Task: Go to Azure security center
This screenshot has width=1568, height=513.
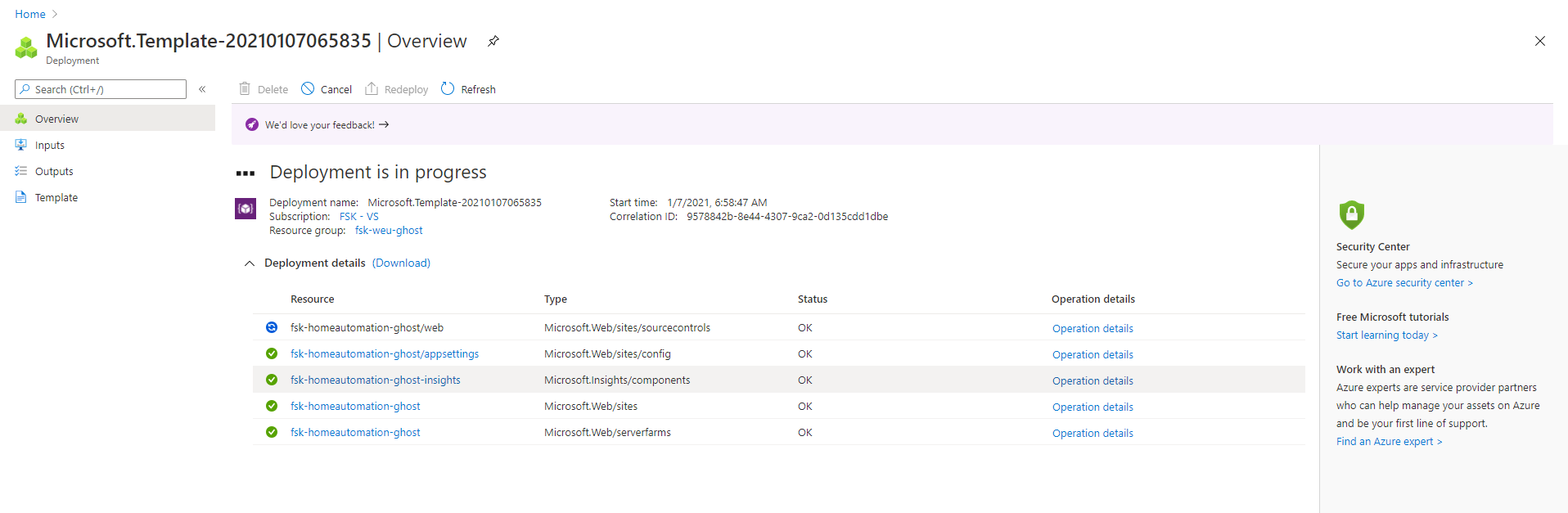Action: 1404,283
